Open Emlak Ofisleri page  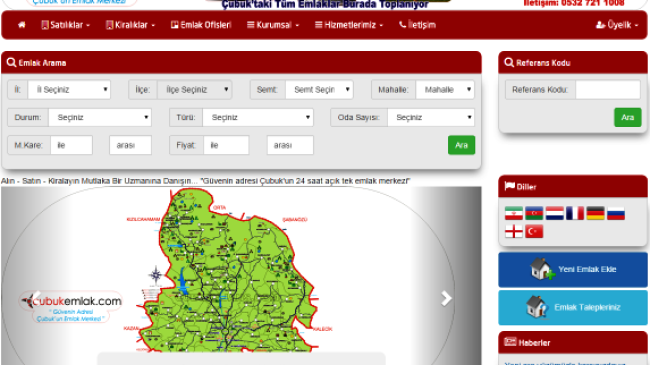click(201, 25)
